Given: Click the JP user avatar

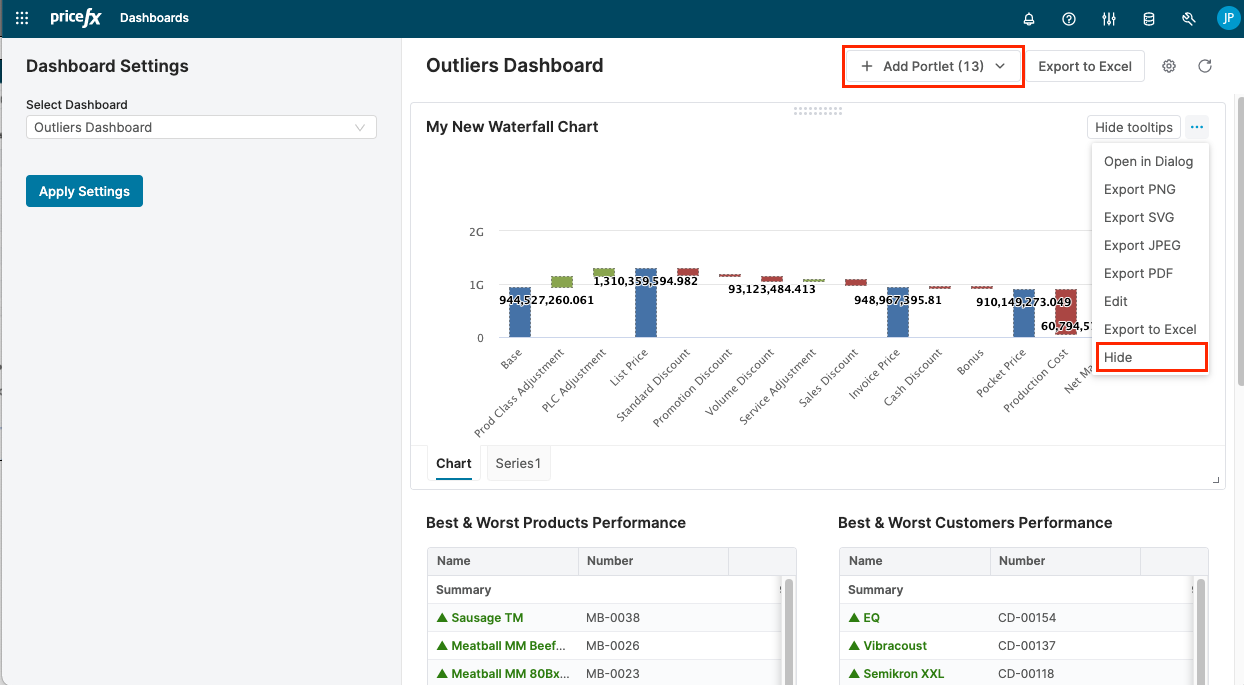Looking at the screenshot, I should (x=1228, y=17).
